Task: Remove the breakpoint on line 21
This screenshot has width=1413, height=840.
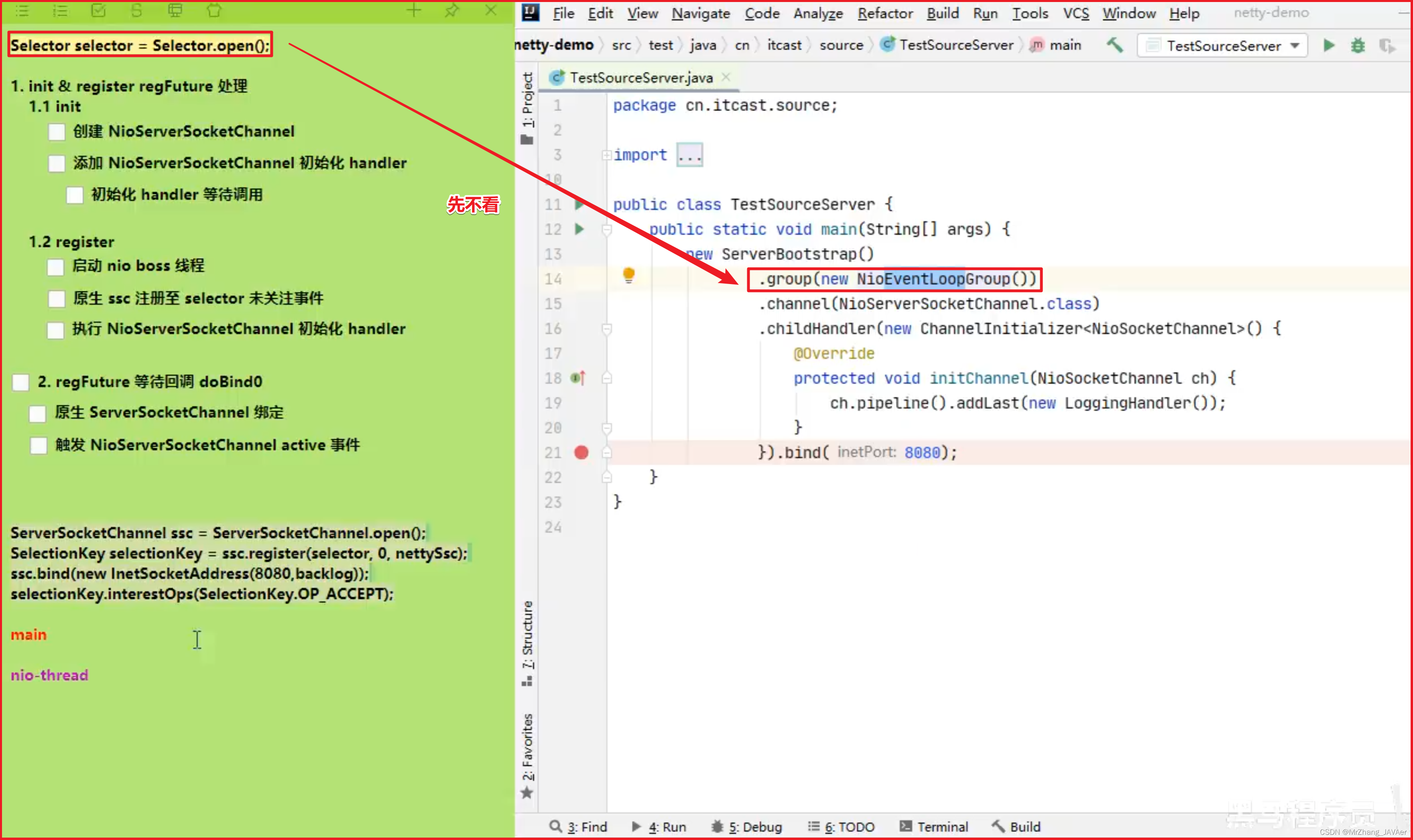Action: tap(581, 452)
